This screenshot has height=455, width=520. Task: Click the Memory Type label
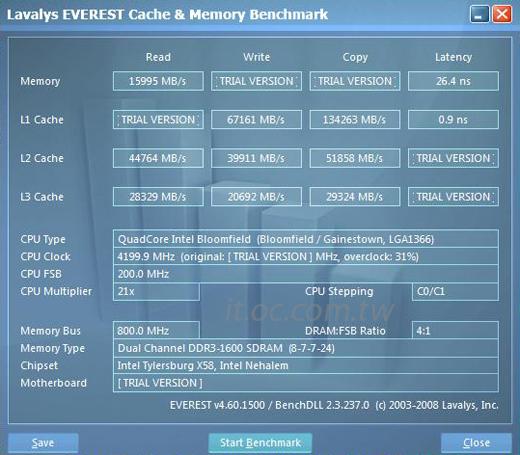click(52, 349)
